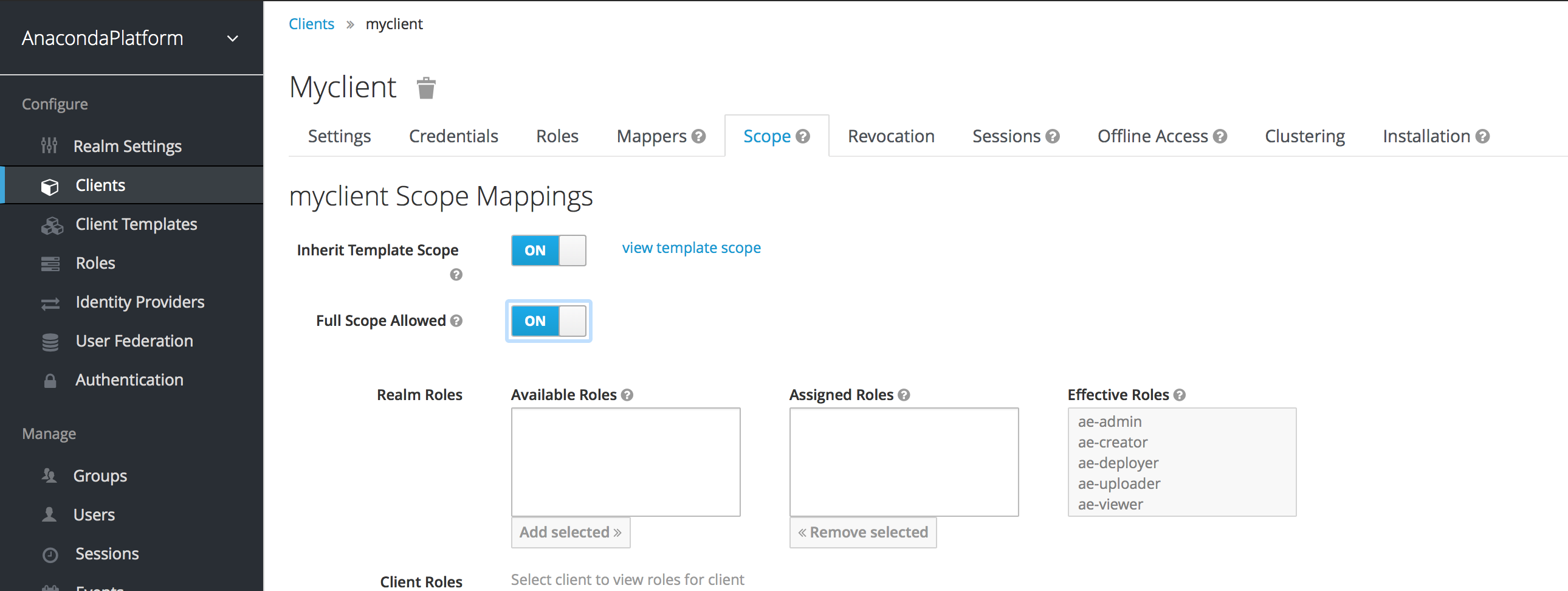Screen dimensions: 1568x591
Task: Click the User Federation database icon
Action: [50, 342]
